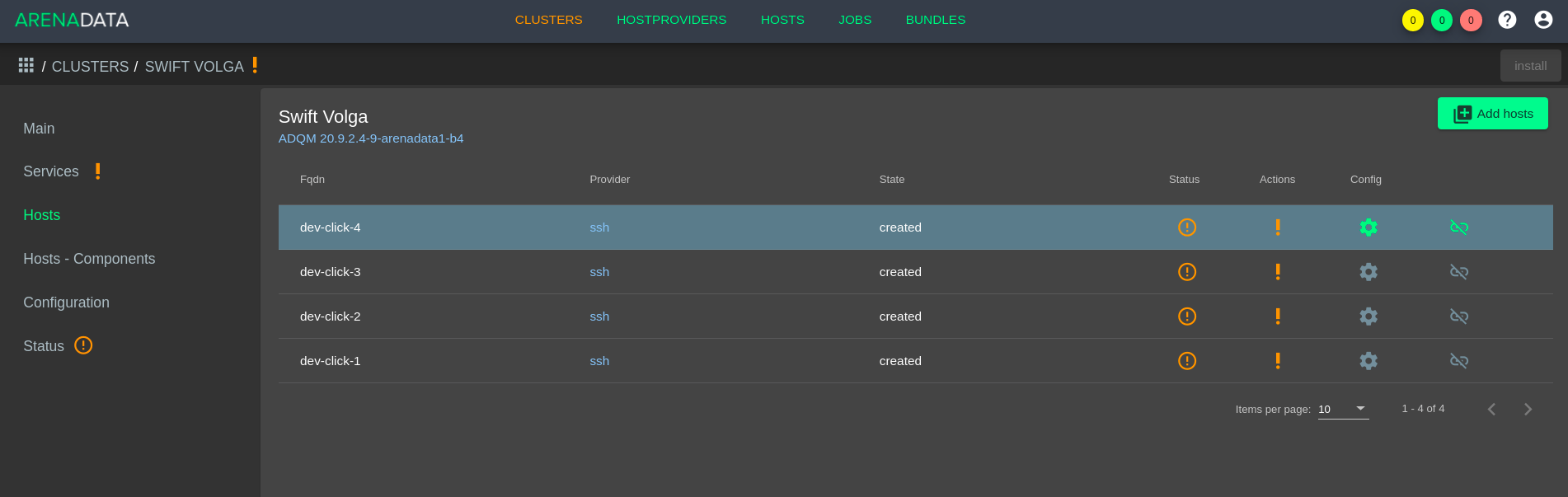Viewport: 1568px width, 497px height.
Task: Open ssh provider link for dev-click-2
Action: tap(599, 316)
